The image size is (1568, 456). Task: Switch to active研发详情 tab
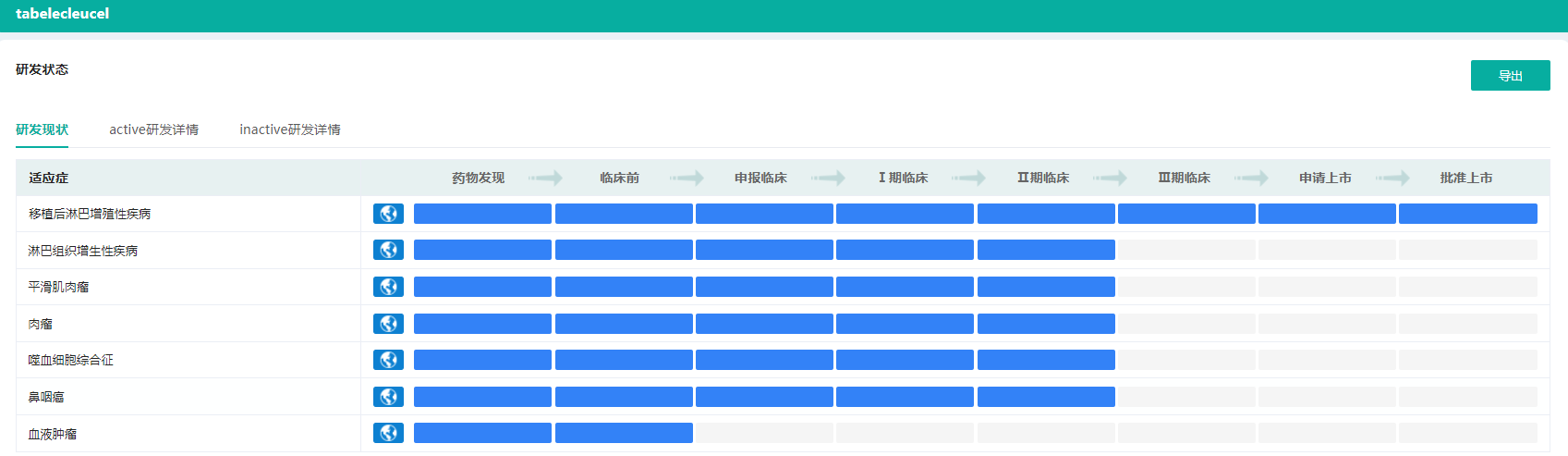153,129
